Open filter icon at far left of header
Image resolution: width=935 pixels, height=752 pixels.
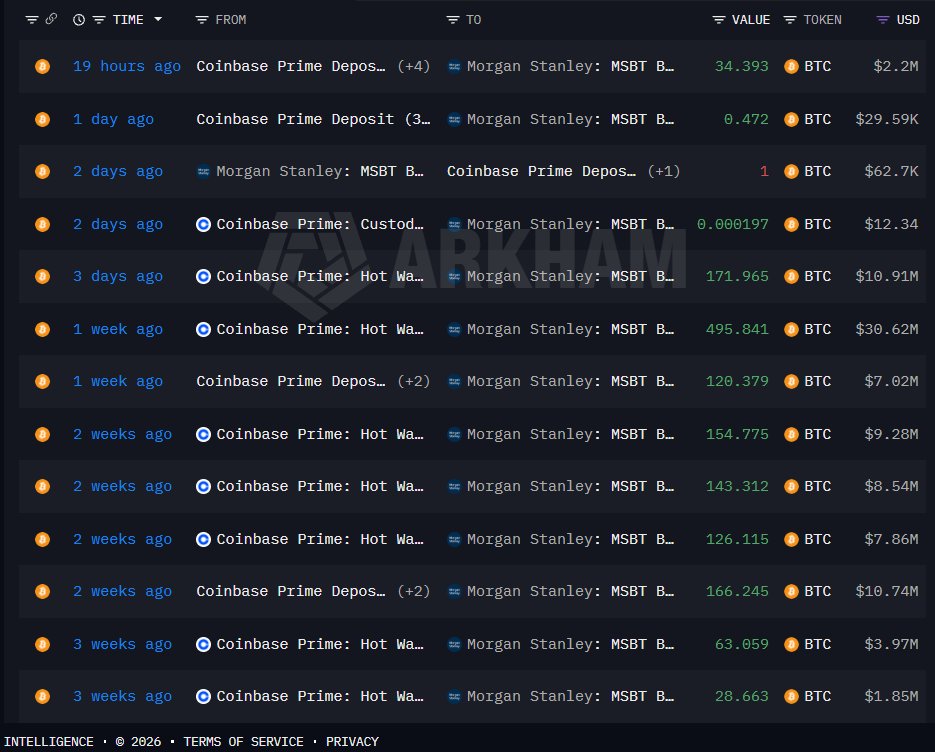[x=32, y=20]
